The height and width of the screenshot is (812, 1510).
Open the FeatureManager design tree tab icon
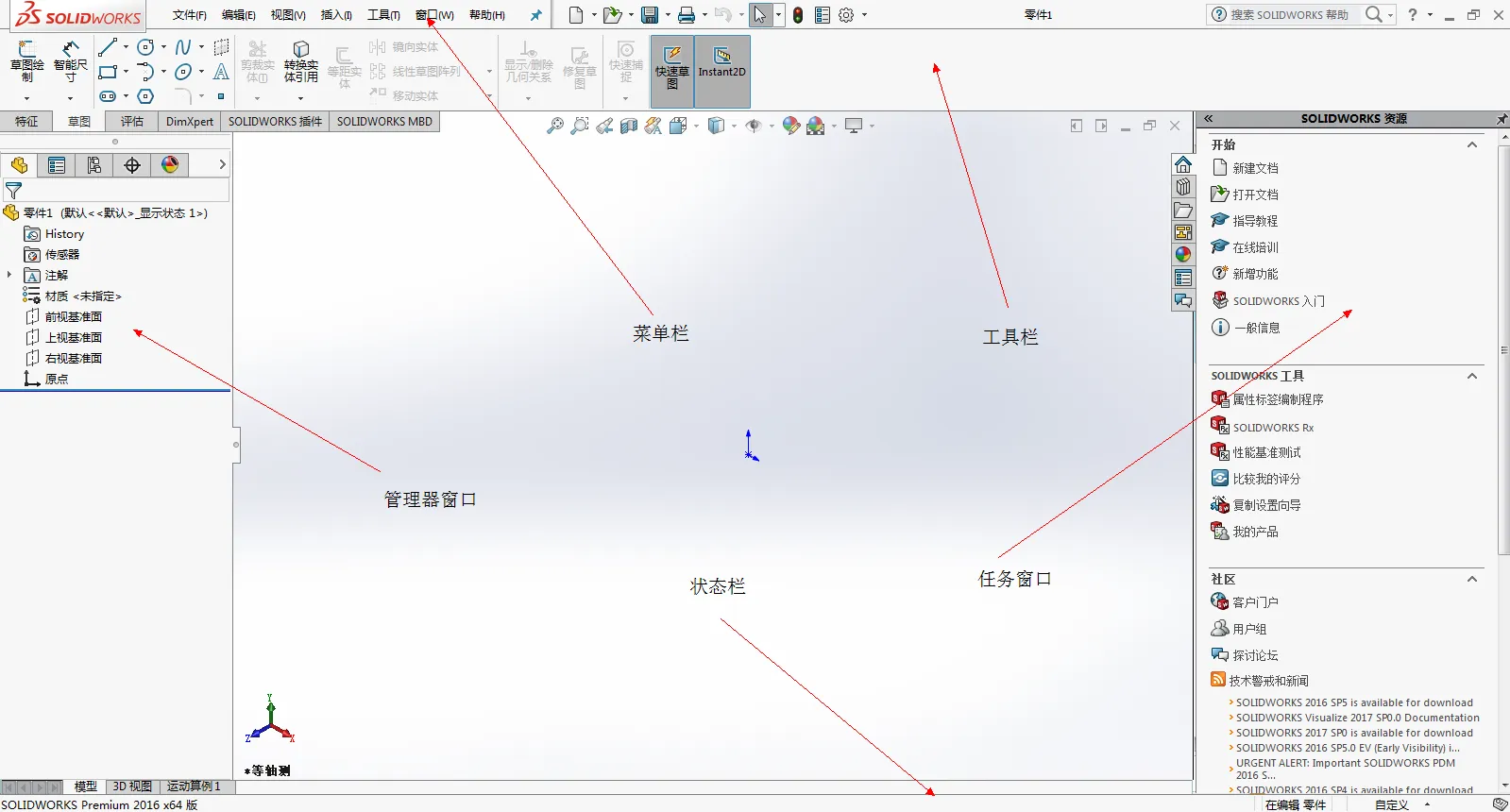[x=19, y=165]
